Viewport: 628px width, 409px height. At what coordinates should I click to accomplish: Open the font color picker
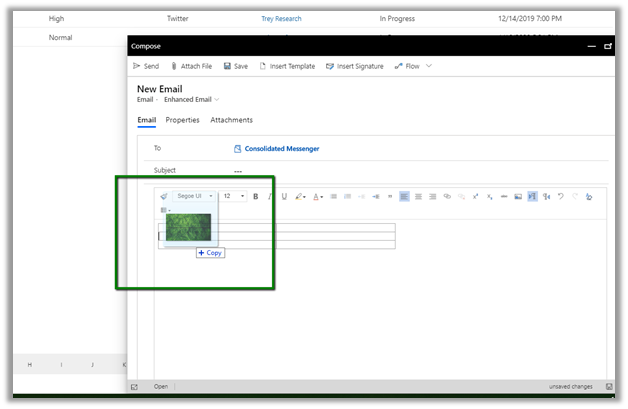(318, 196)
